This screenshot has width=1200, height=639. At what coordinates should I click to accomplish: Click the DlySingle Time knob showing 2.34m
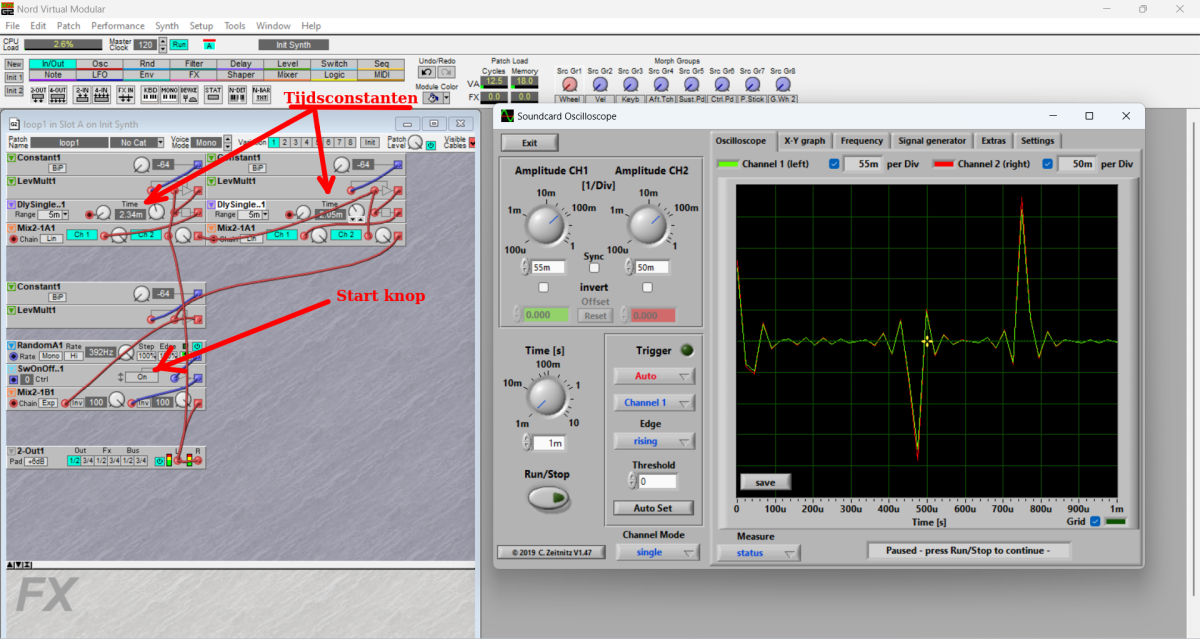click(156, 213)
